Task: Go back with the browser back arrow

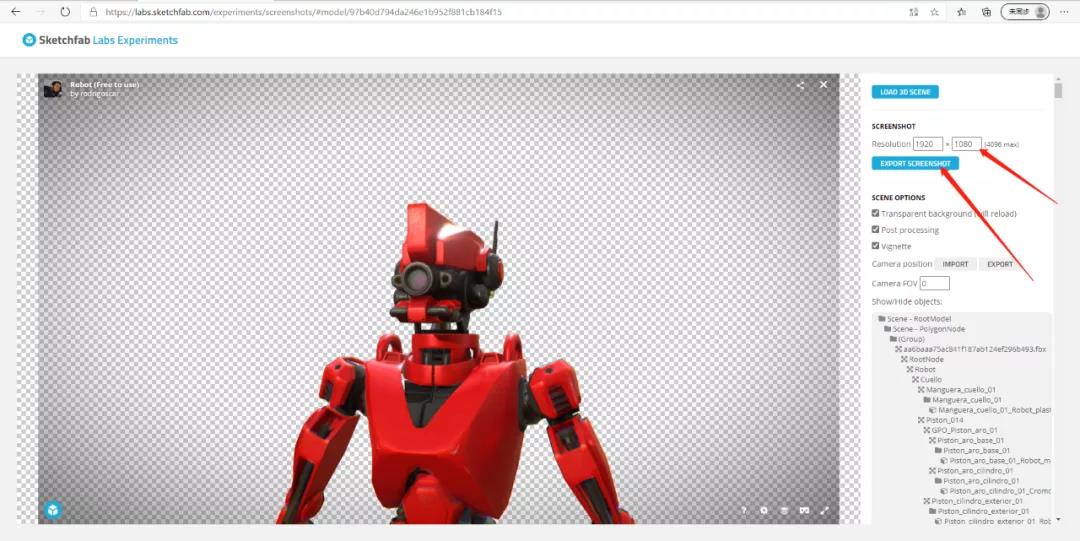Action: [15, 12]
